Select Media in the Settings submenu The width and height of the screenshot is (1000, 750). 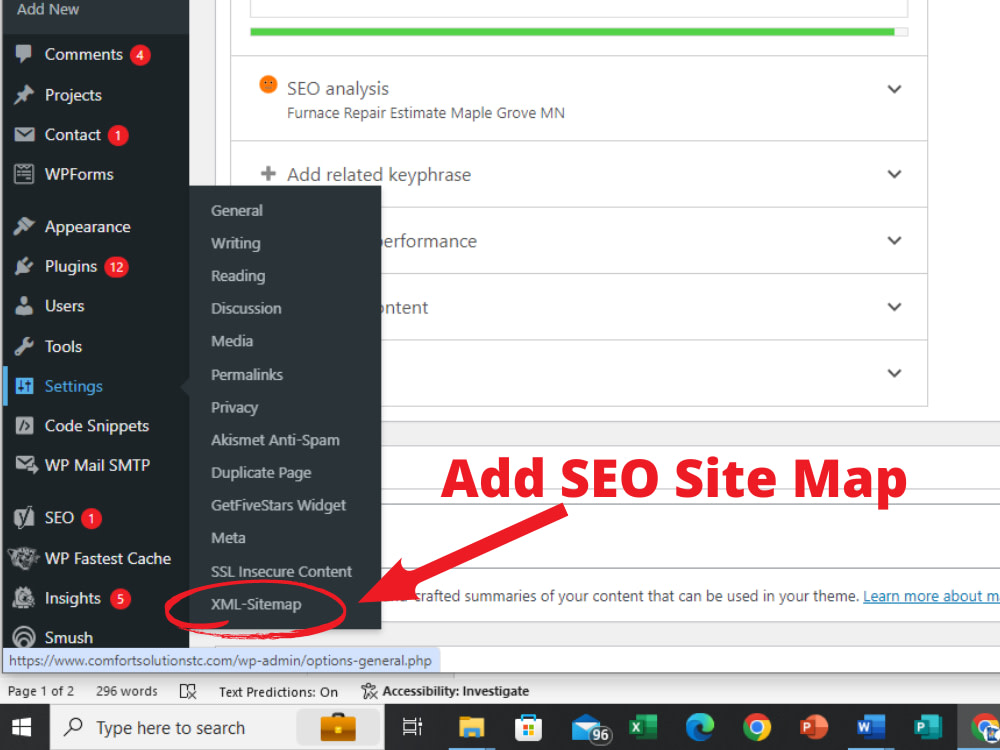point(232,341)
